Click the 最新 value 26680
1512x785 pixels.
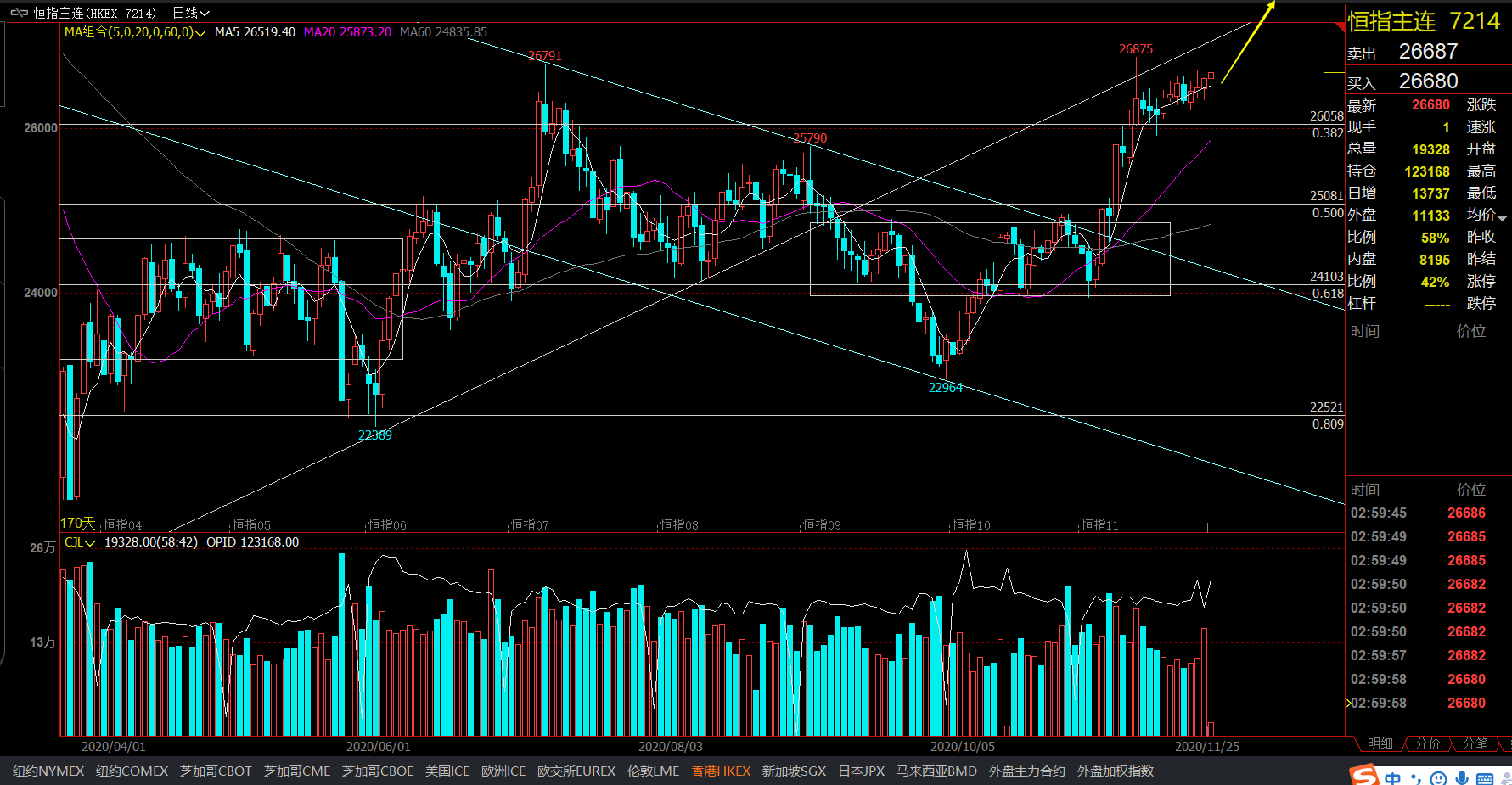tap(1430, 105)
